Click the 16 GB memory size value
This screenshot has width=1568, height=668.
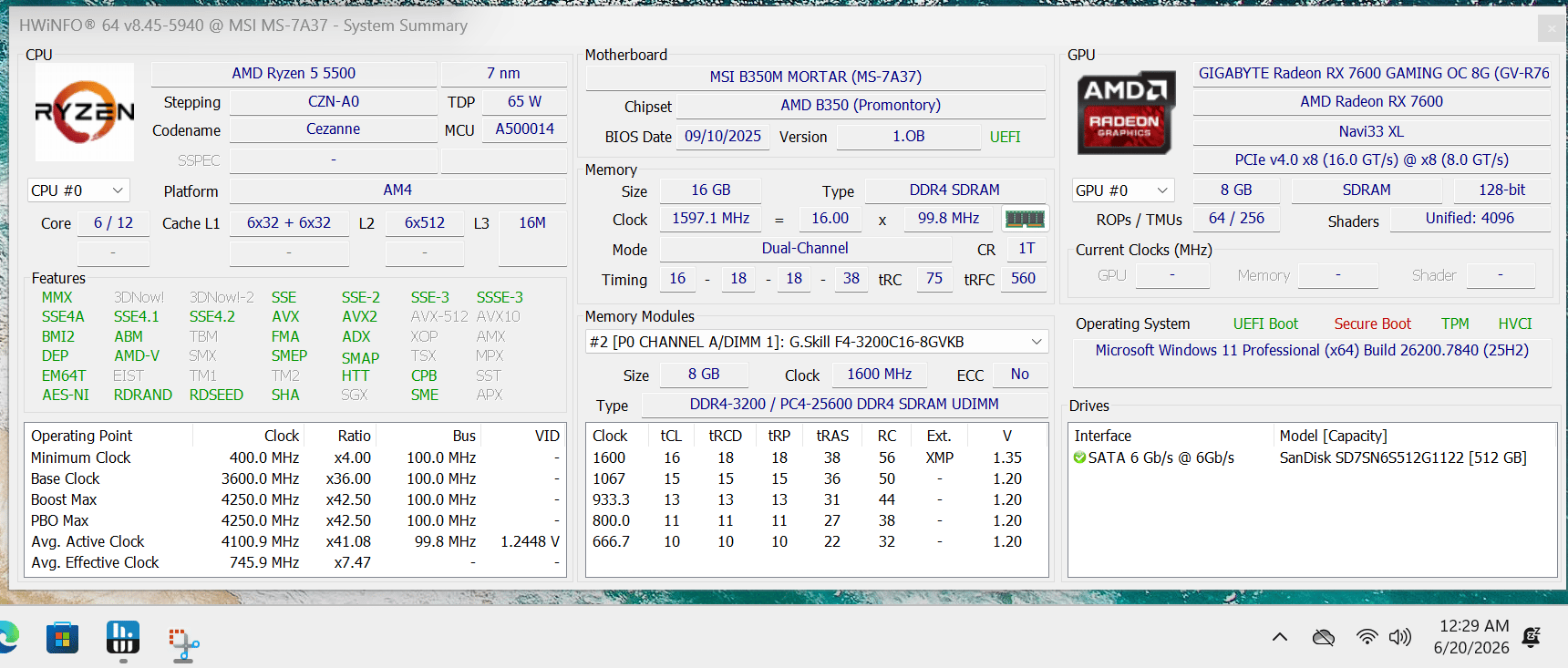coord(711,190)
